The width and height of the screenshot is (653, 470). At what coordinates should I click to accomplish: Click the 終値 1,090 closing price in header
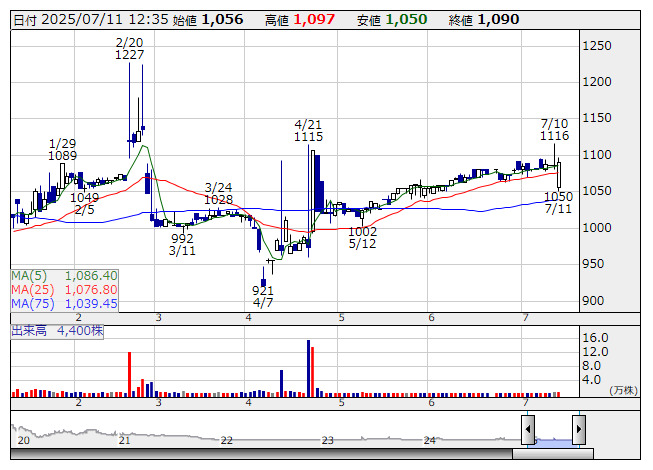pyautogui.click(x=484, y=20)
